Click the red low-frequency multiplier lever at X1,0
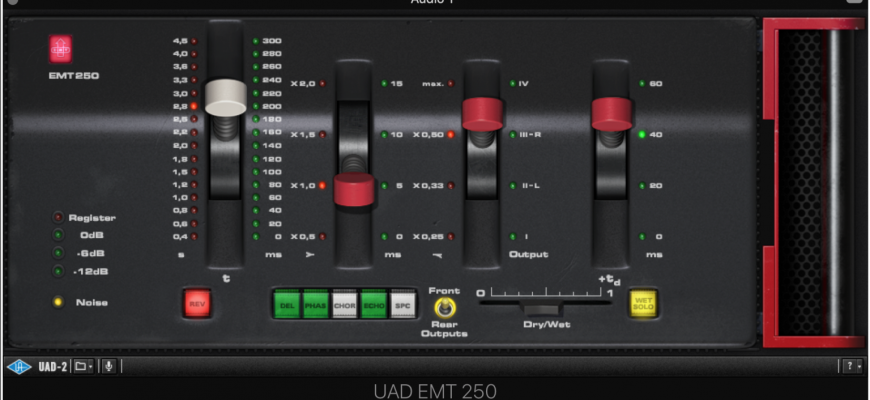This screenshot has width=870, height=400. pos(353,188)
